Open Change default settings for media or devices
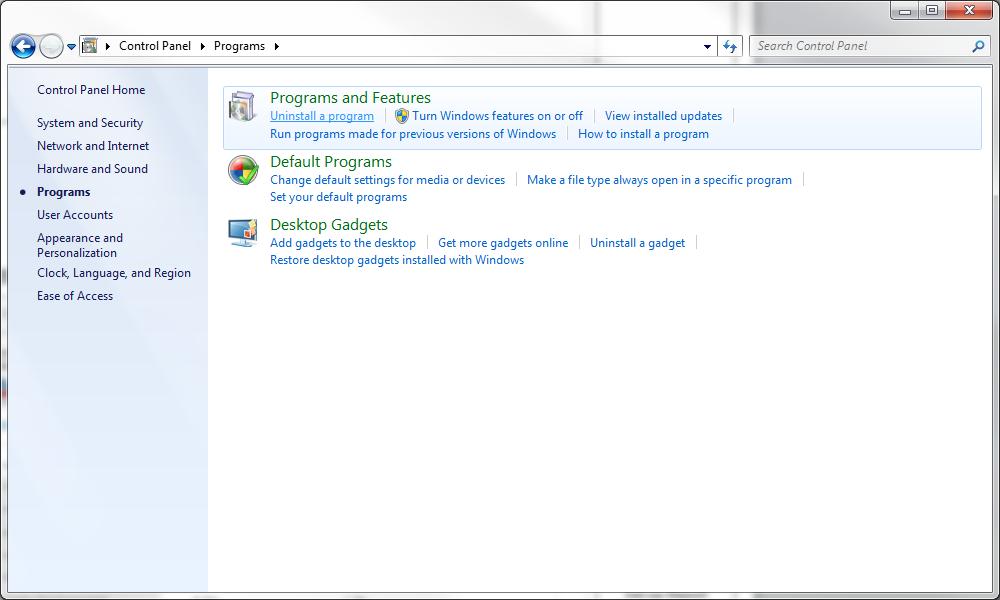Image resolution: width=1000 pixels, height=600 pixels. pyautogui.click(x=387, y=180)
